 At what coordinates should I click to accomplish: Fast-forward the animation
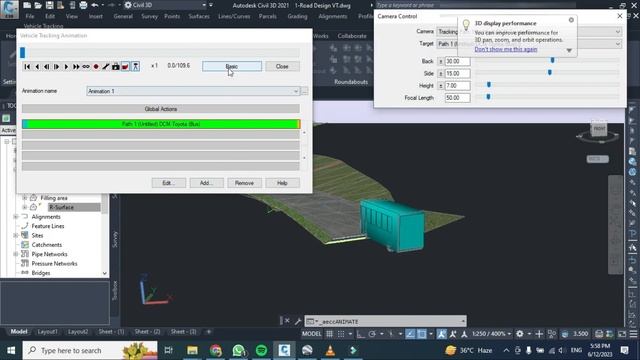click(76, 66)
